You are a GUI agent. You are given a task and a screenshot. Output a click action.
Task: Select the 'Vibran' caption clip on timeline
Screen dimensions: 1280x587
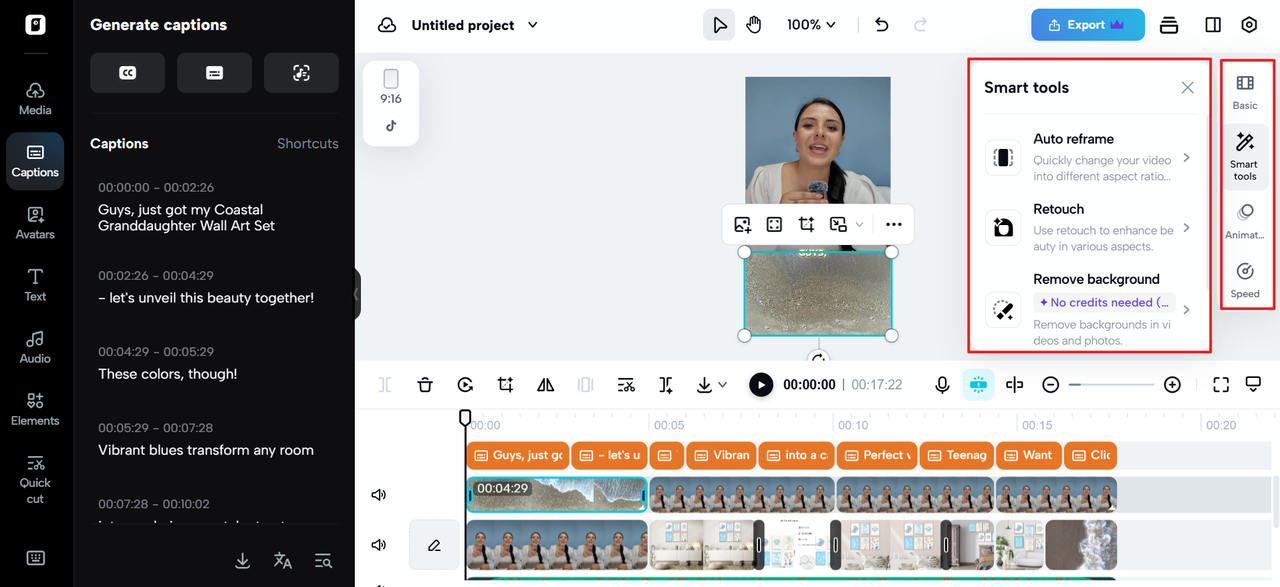click(x=721, y=455)
